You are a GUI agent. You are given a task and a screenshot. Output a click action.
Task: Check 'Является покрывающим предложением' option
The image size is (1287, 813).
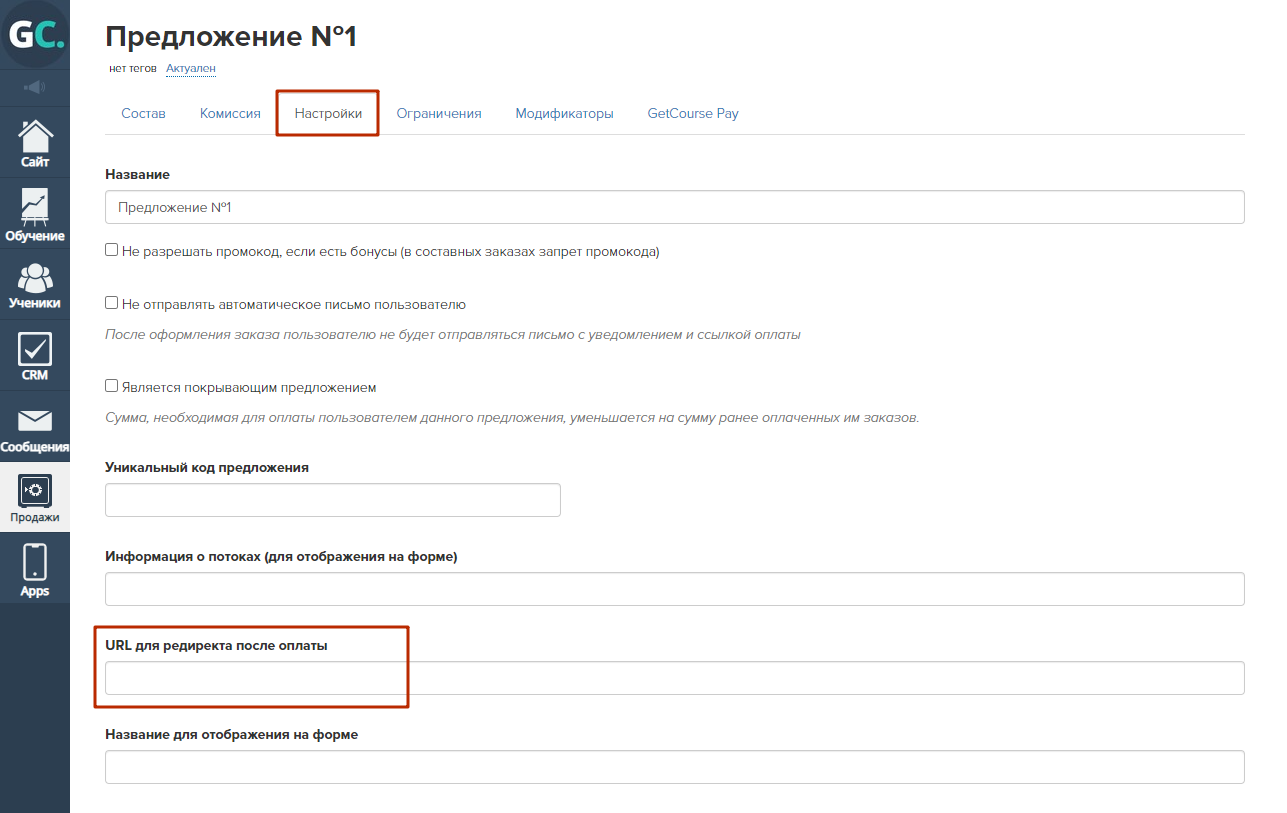coord(112,386)
